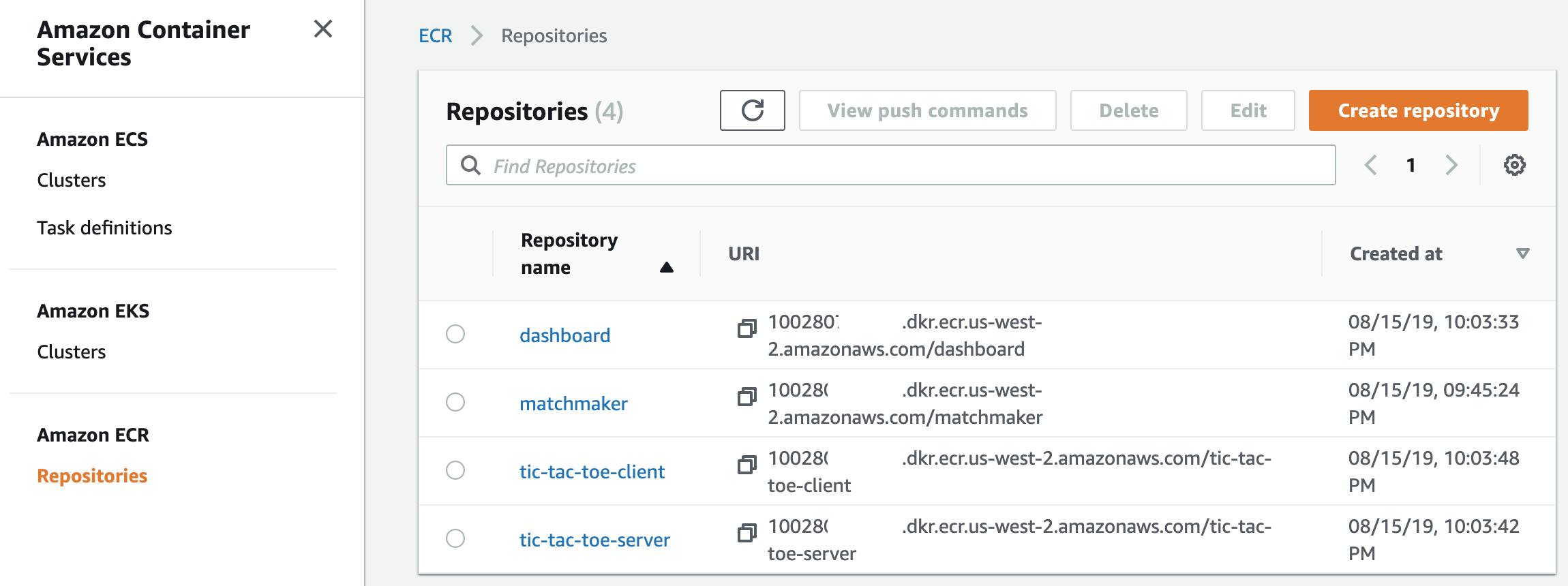The width and height of the screenshot is (1568, 586).
Task: Click server created time 10:03:42 PM
Action: point(1434,540)
